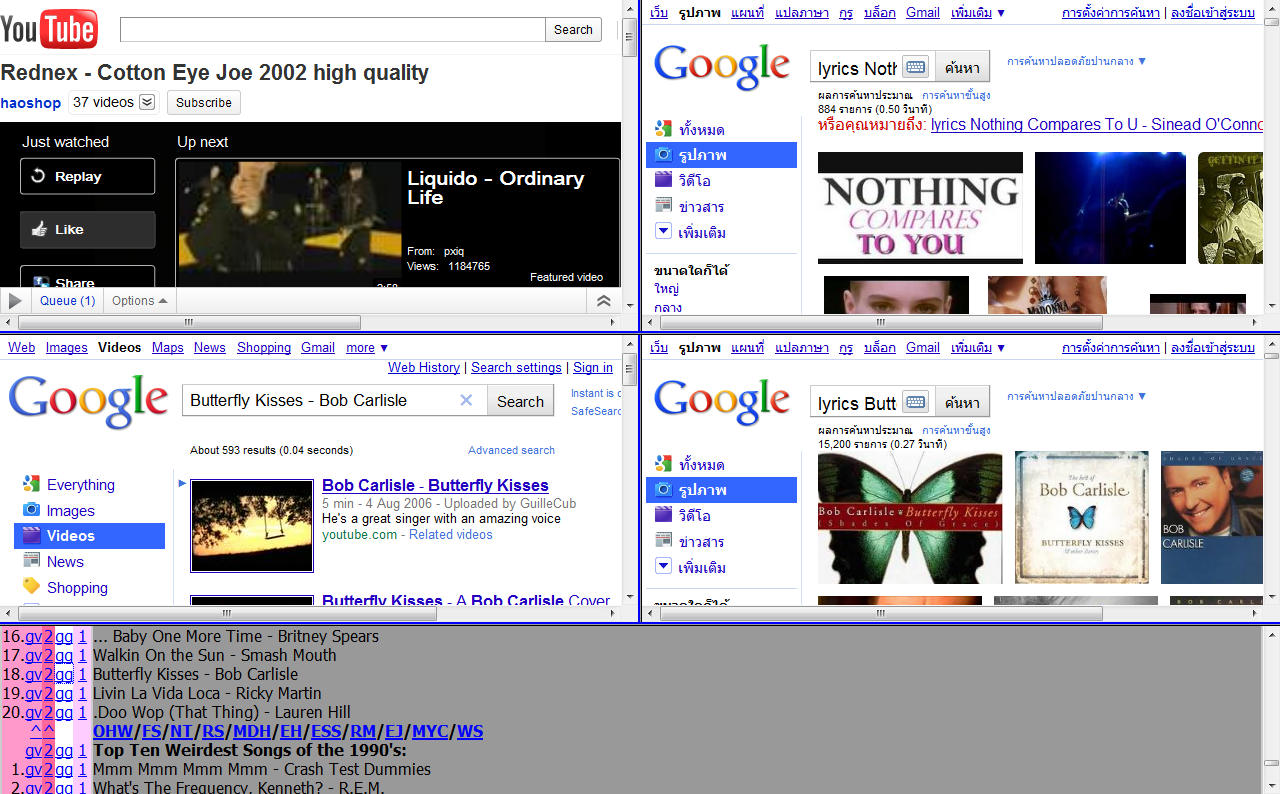Image resolution: width=1280 pixels, height=794 pixels.
Task: Click the Replay arrow icon under Just watched
Action: 39,176
